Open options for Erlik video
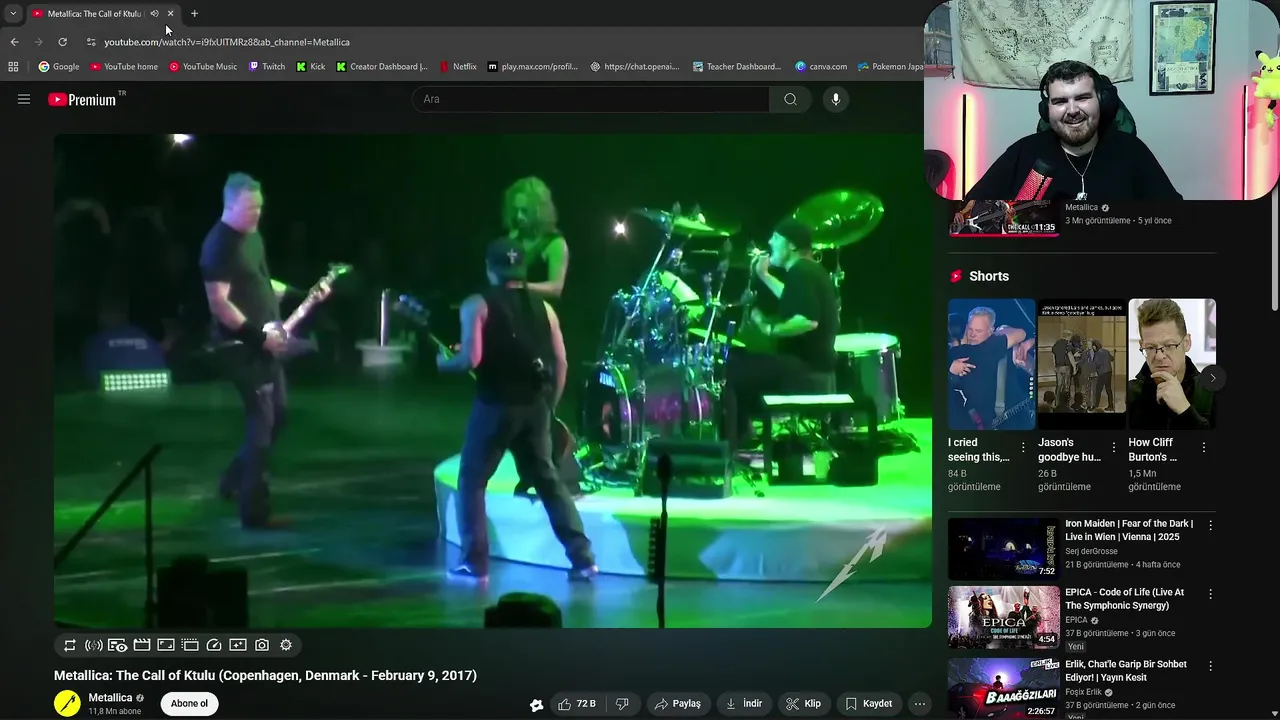Screen dimensions: 1280x720 1210,666
